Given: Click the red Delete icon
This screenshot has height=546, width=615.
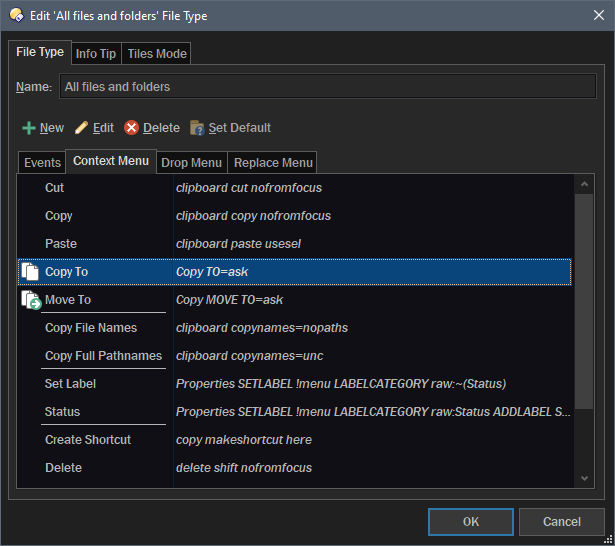Looking at the screenshot, I should (132, 128).
